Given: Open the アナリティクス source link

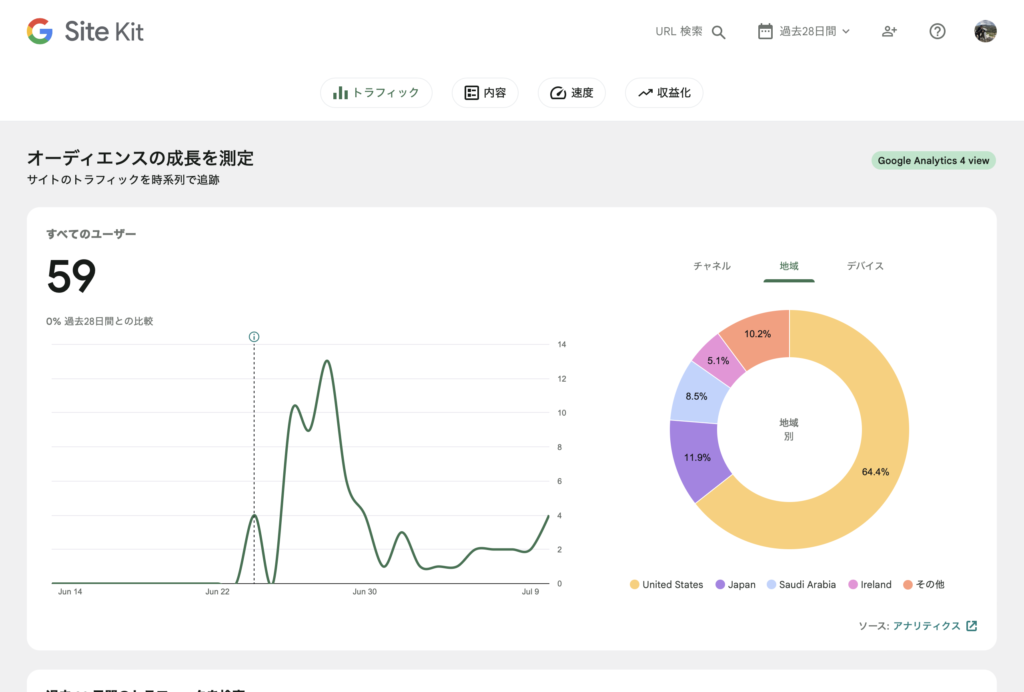Looking at the screenshot, I should tap(926, 626).
